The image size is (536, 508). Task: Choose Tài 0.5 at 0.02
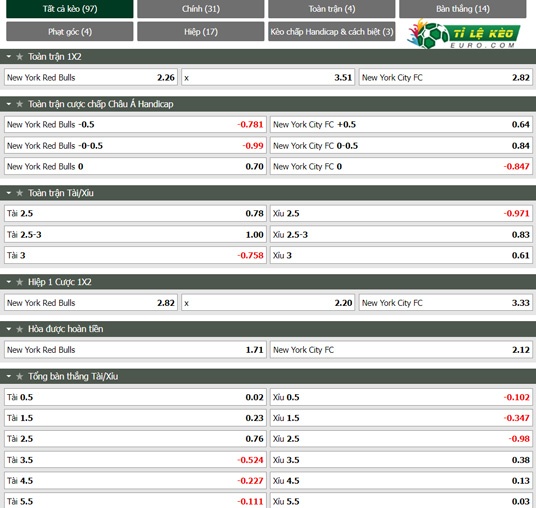click(x=135, y=397)
